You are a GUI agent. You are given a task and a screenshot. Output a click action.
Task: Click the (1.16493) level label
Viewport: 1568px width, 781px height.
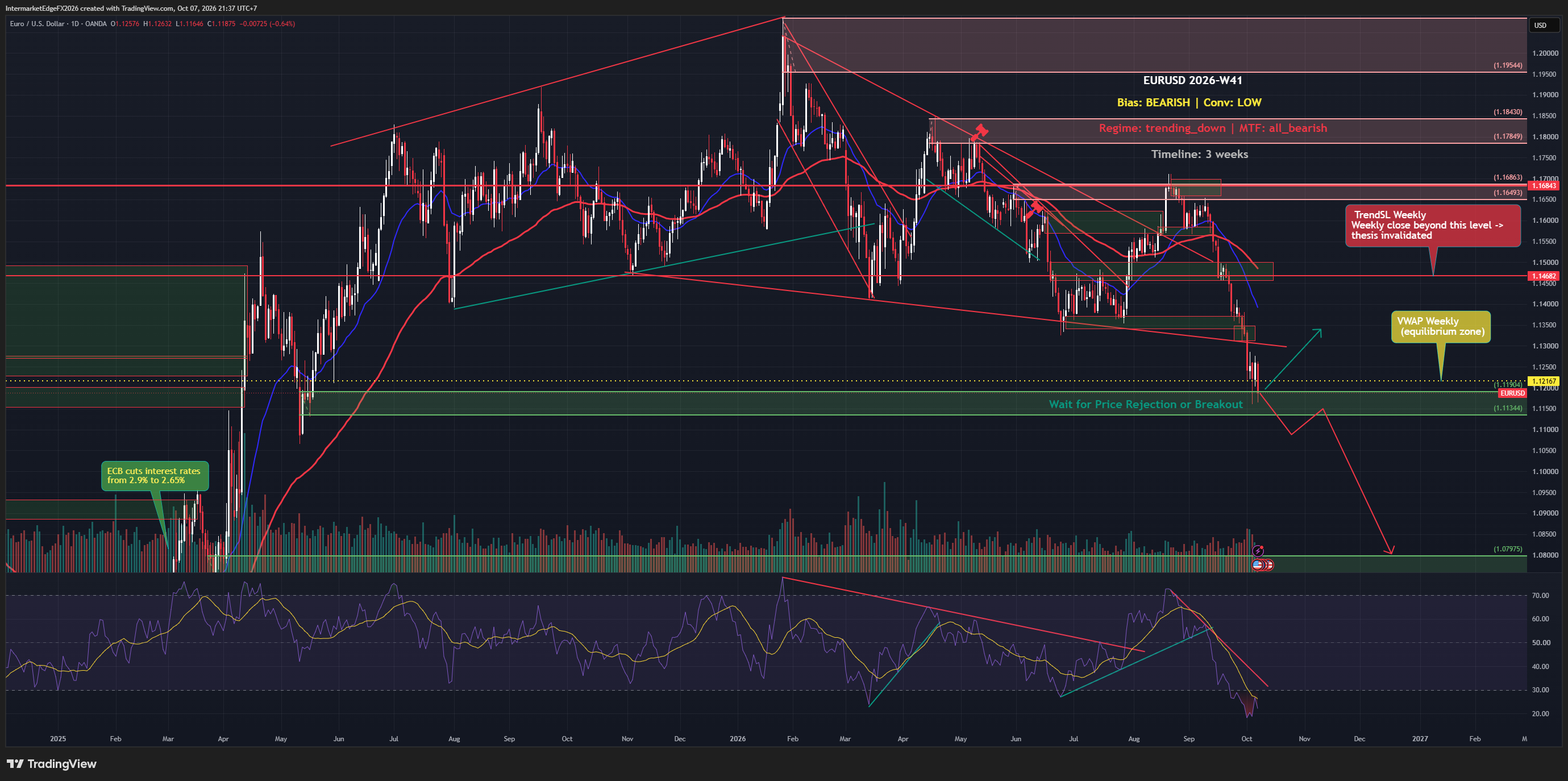1508,192
